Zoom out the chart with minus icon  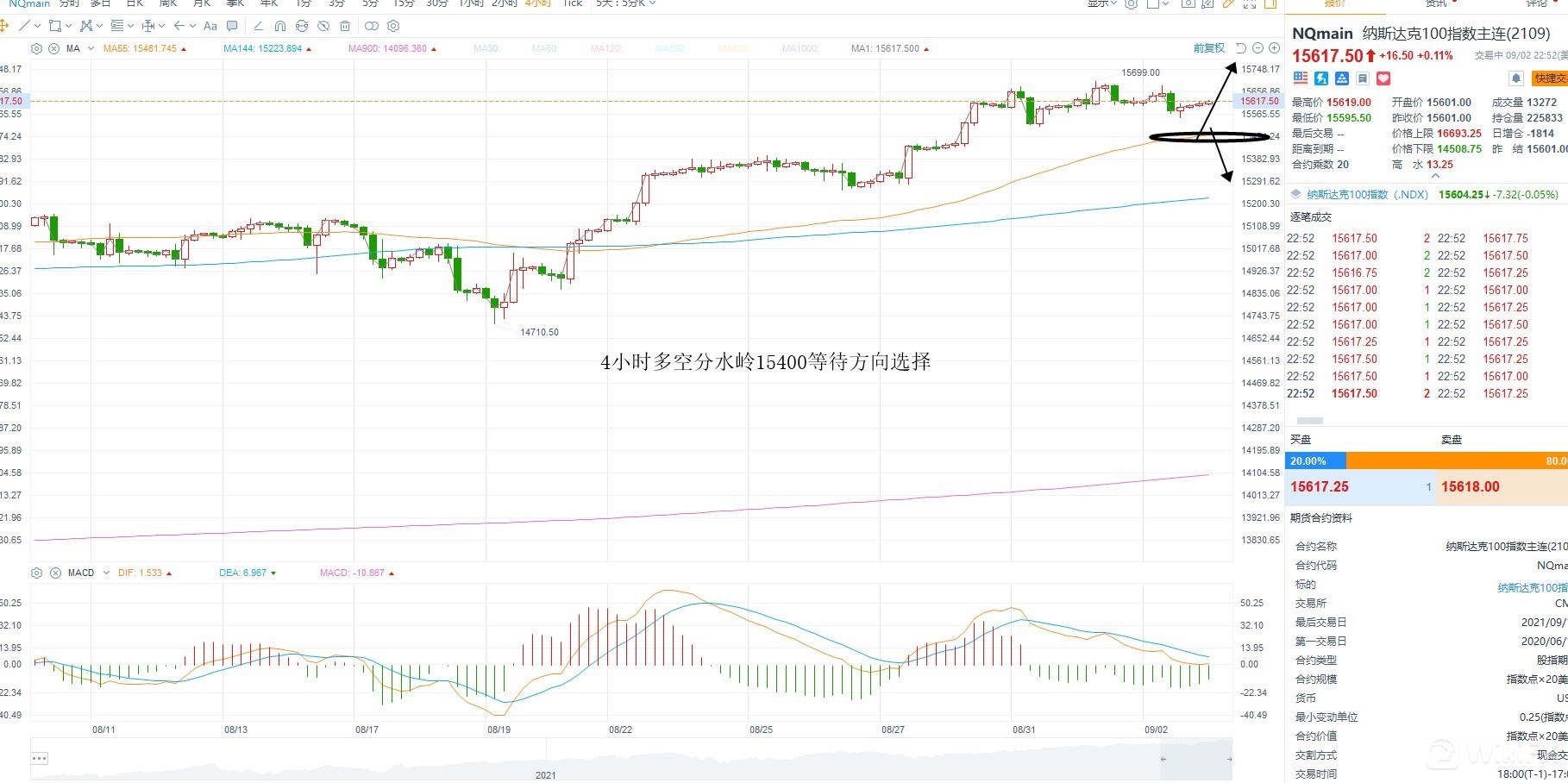tap(1258, 48)
